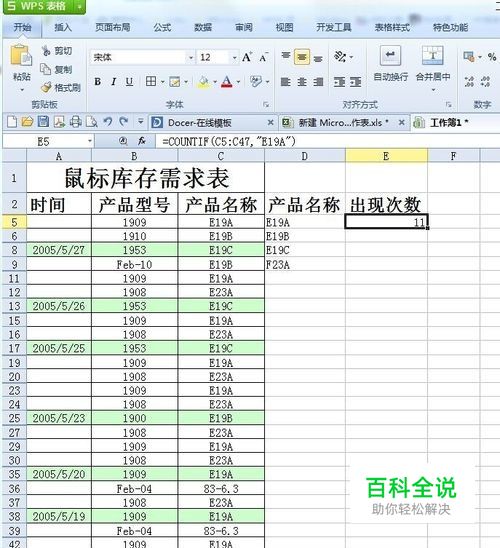Click the new document icon

point(12,122)
